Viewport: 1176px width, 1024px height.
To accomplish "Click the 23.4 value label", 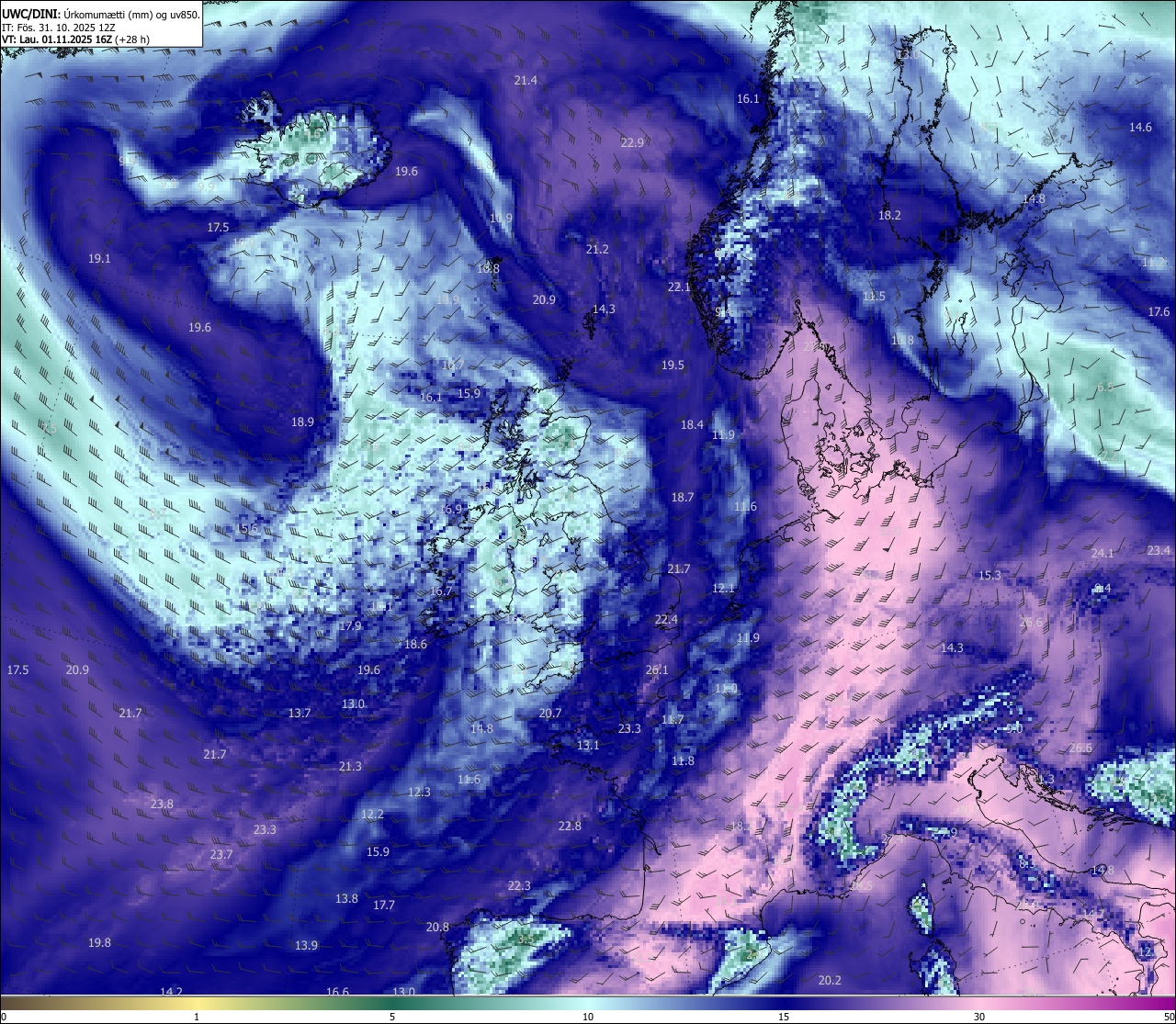I will 1159,551.
